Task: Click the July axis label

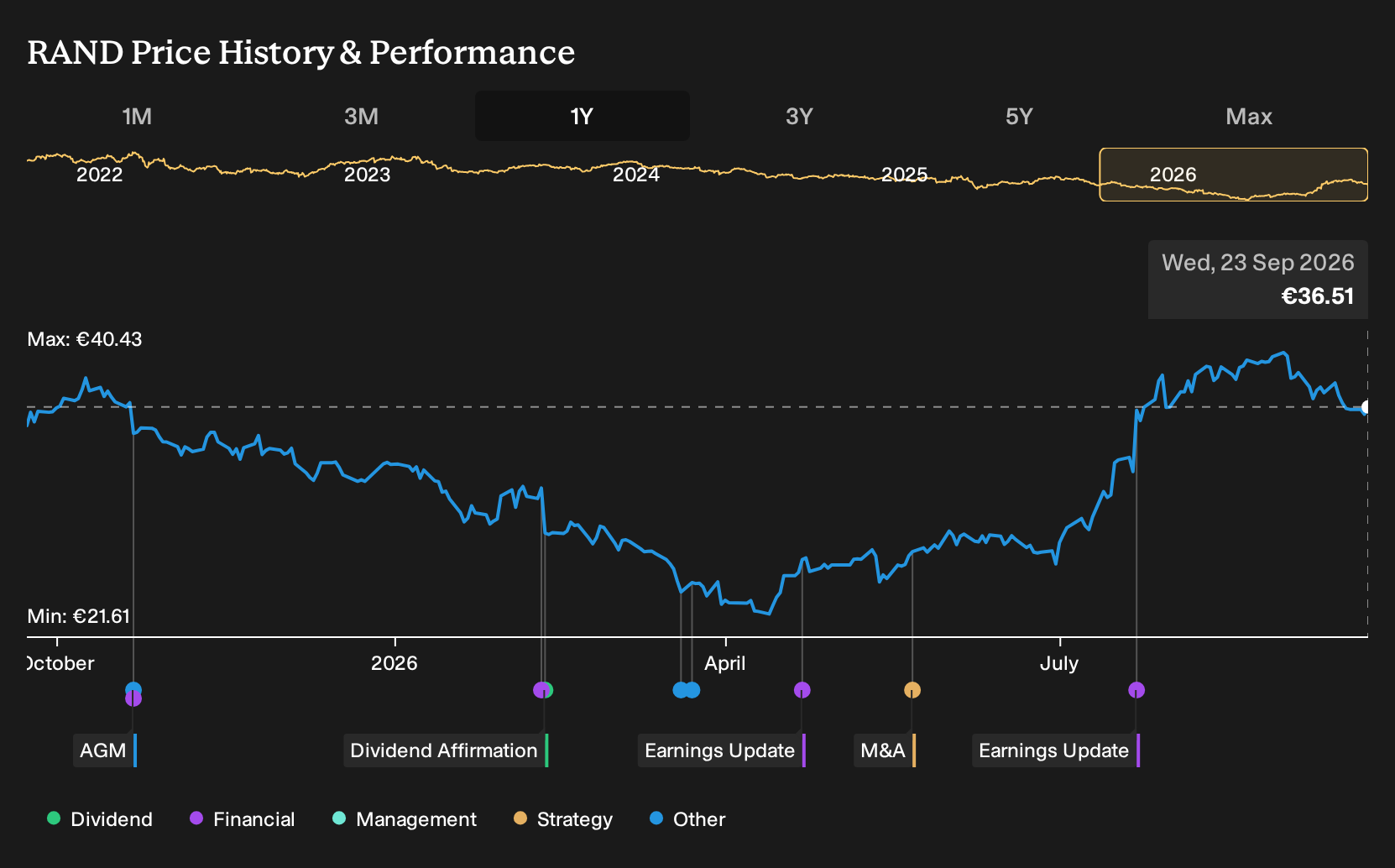Action: coord(1059,663)
